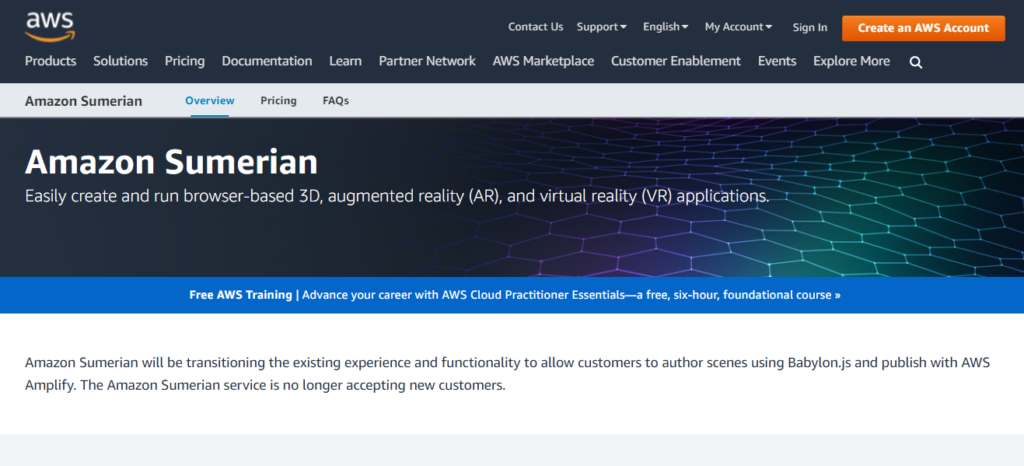Open the Explore More menu
This screenshot has width=1024, height=466.
click(852, 61)
